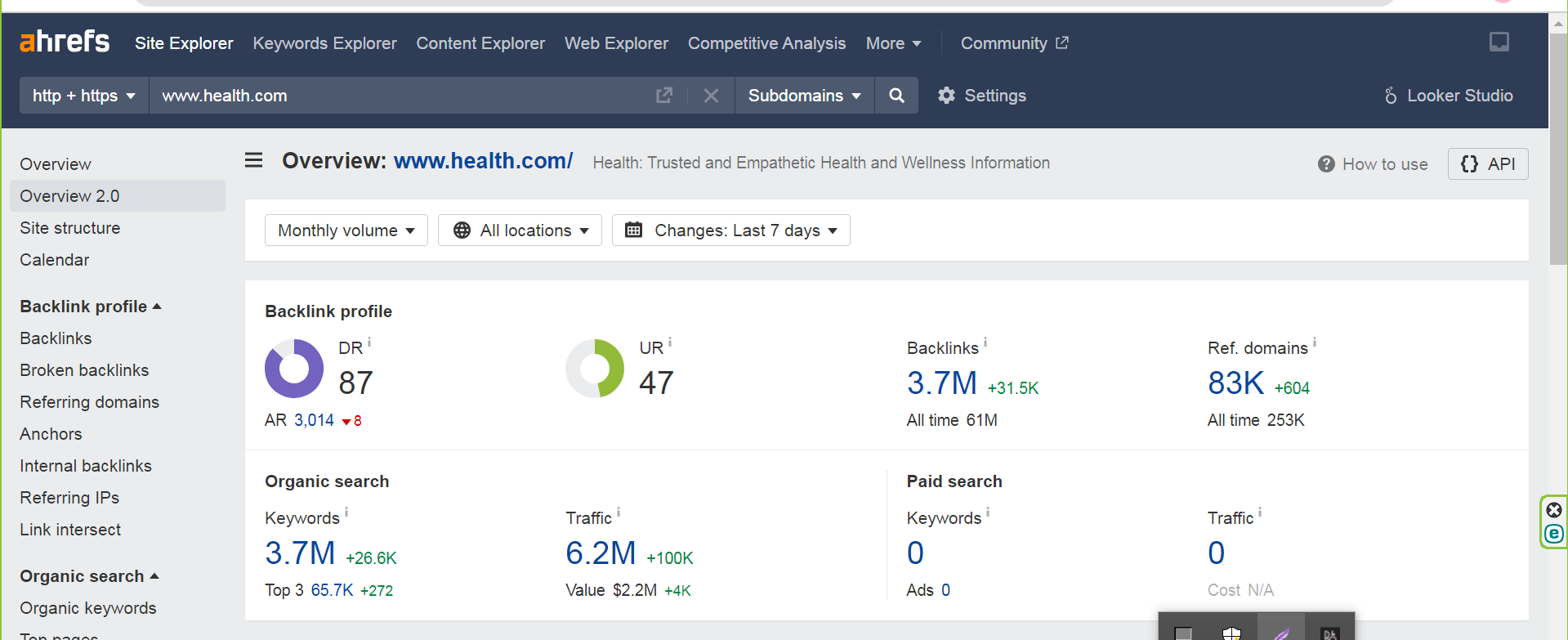Click the hamburger menu icon beside Overview
The height and width of the screenshot is (640, 1568).
[x=254, y=160]
